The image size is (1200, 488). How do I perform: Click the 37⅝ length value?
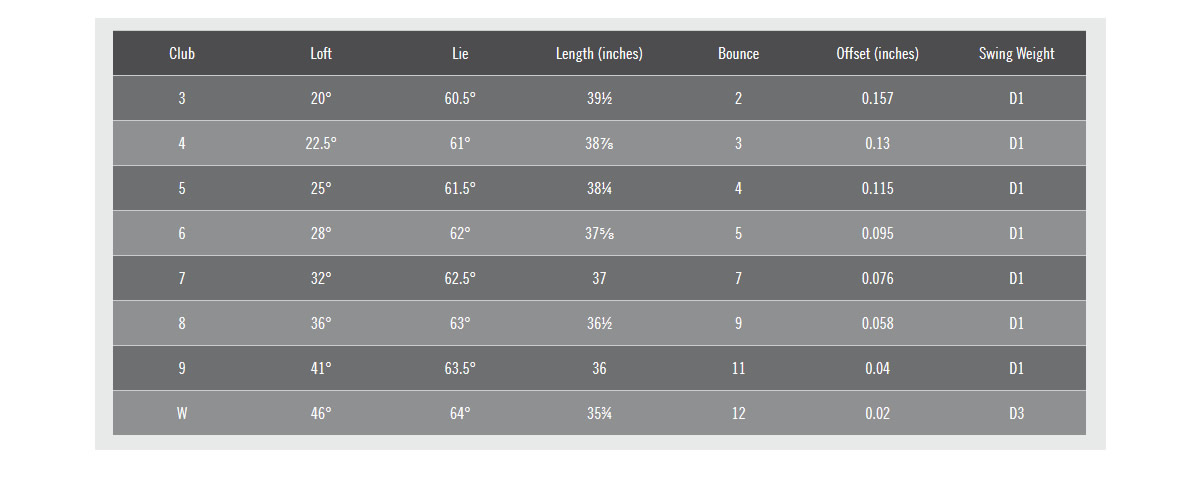pos(599,233)
